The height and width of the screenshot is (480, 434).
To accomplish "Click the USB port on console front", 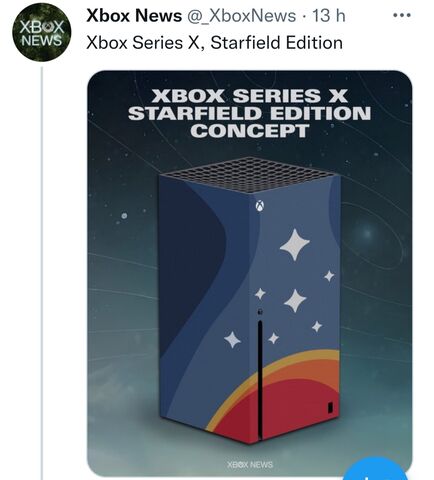I will tap(330, 408).
